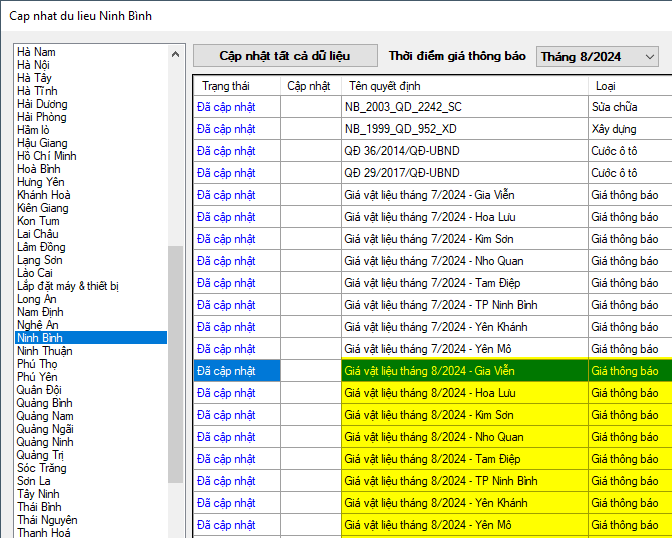Click the province list scroll up arrow
672x538 pixels.
click(x=176, y=54)
